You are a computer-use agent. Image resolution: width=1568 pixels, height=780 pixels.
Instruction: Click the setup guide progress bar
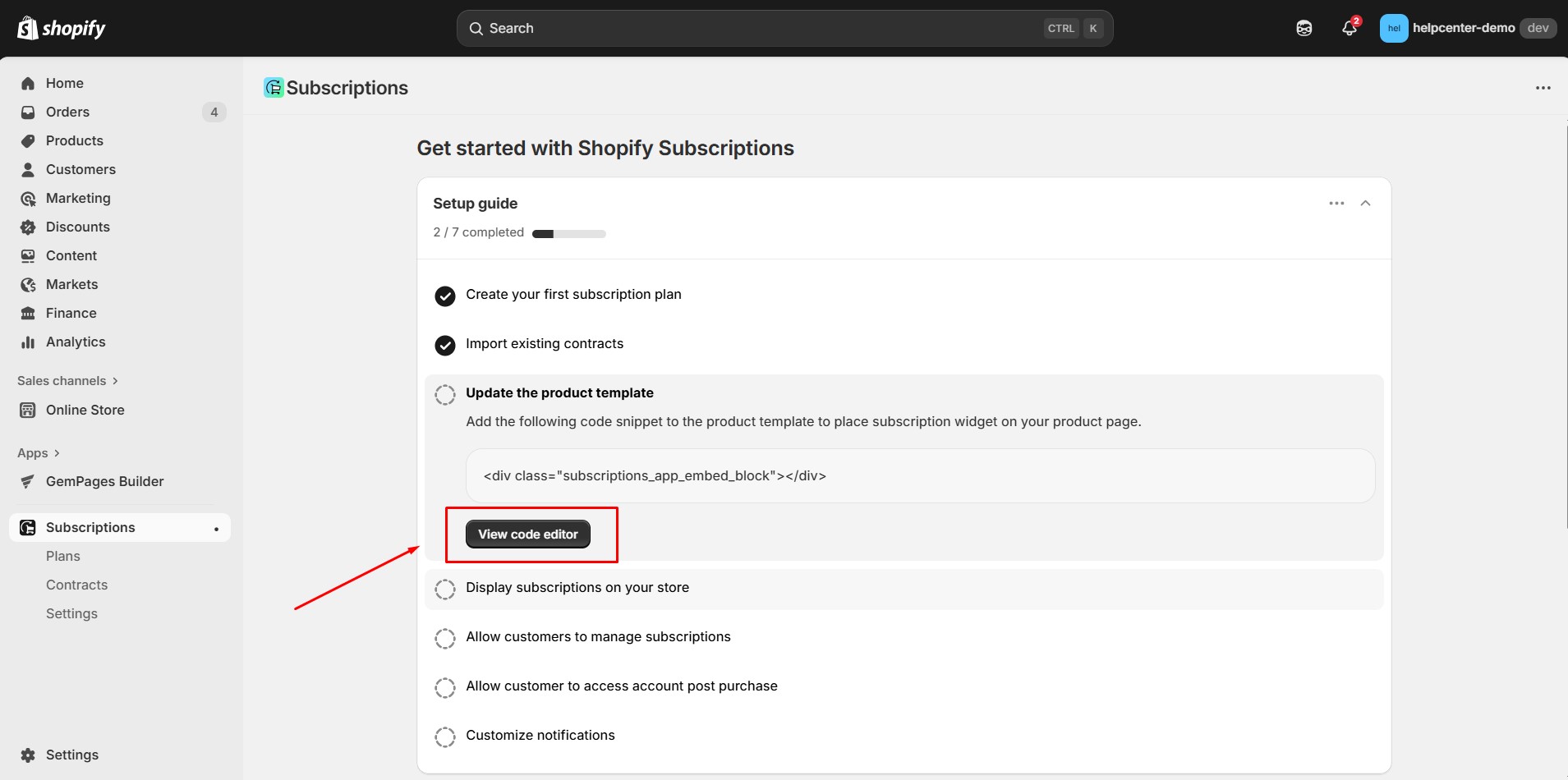coord(569,233)
